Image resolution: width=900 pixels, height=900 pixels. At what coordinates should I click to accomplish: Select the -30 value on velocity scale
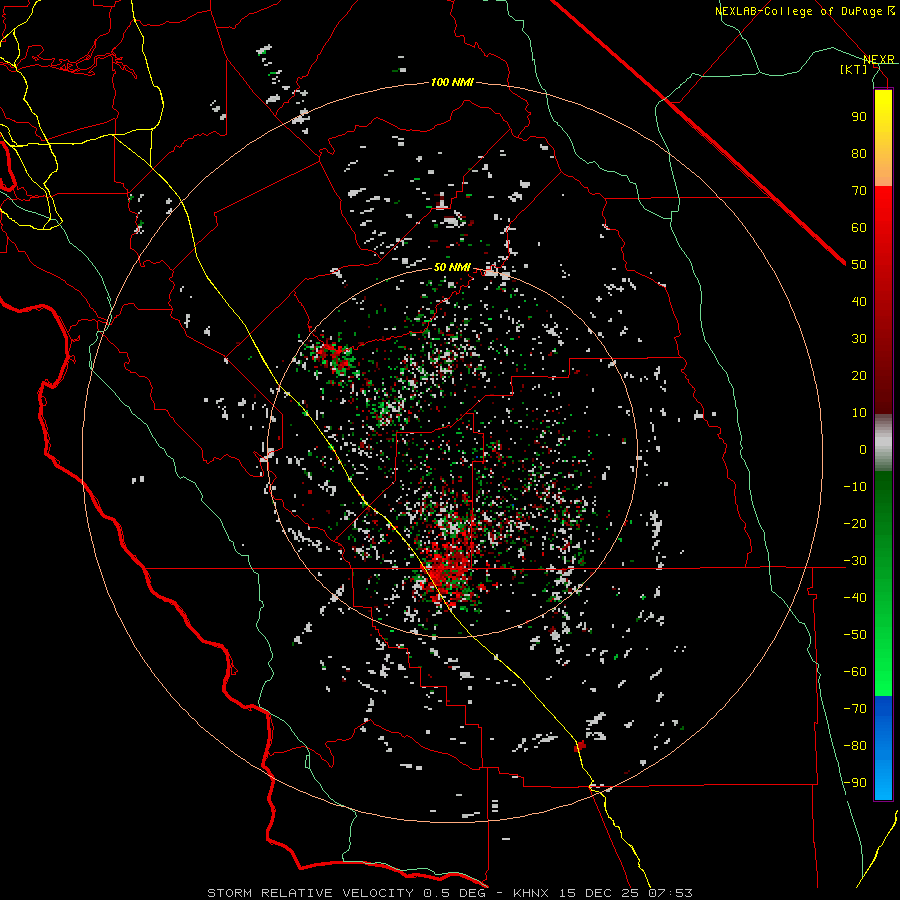click(855, 560)
